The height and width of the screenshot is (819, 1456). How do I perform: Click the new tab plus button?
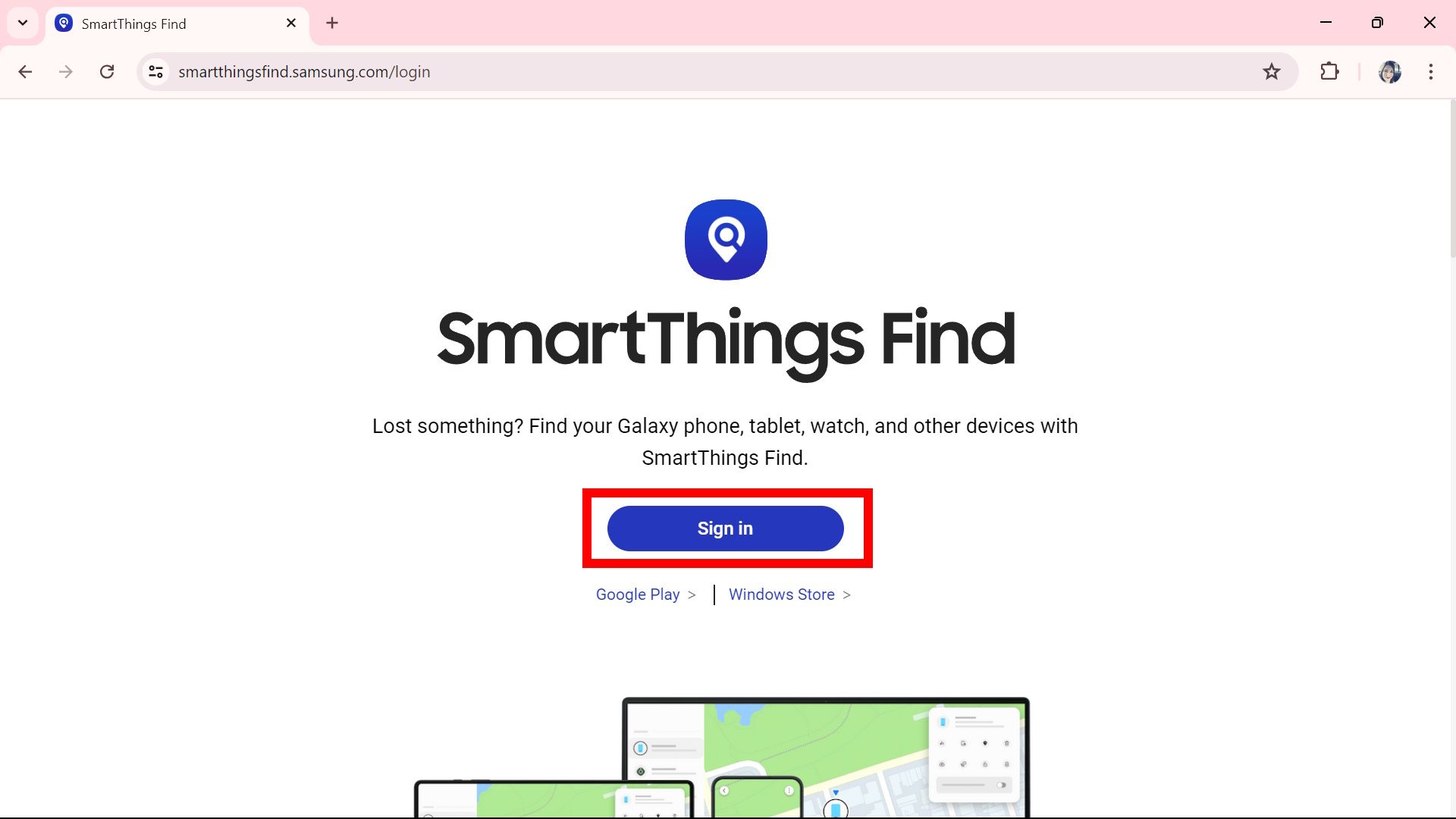332,22
